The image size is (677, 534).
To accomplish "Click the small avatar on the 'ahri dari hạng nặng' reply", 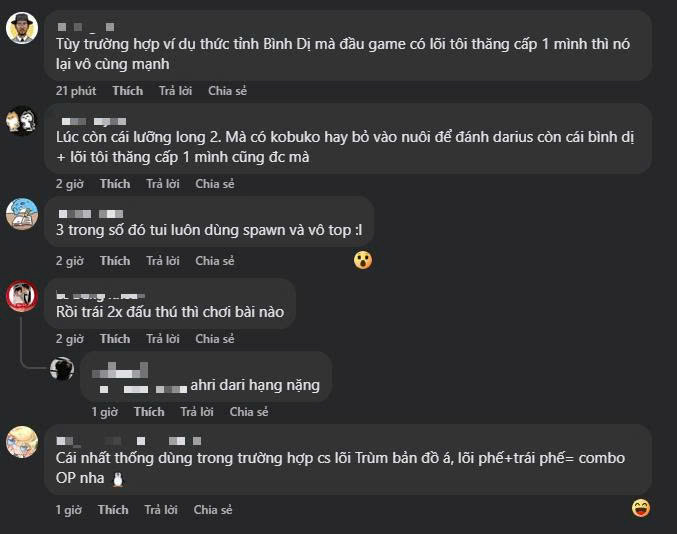I will [62, 368].
